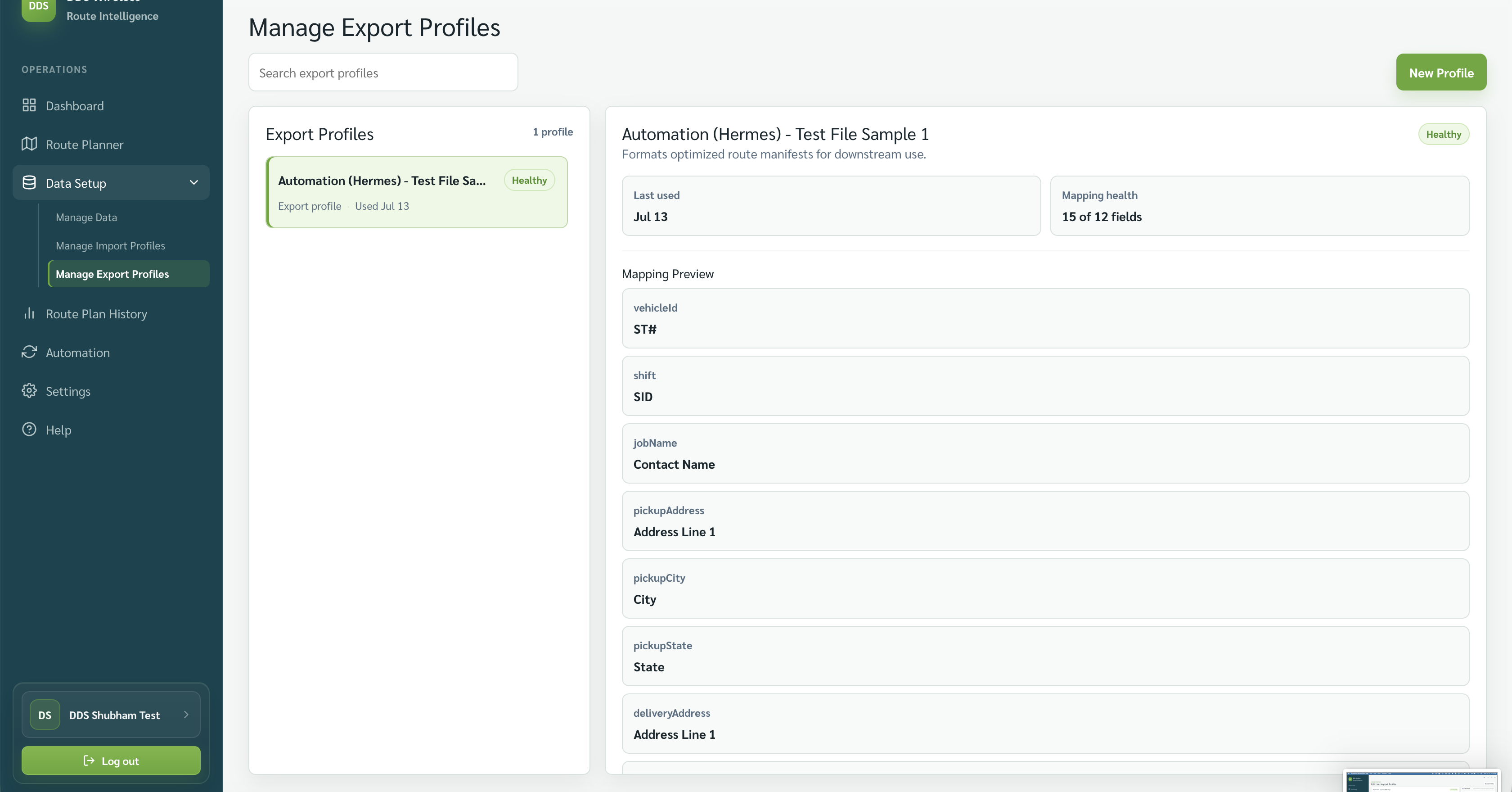
Task: Click the shift SID mapping row
Action: coord(1045,386)
